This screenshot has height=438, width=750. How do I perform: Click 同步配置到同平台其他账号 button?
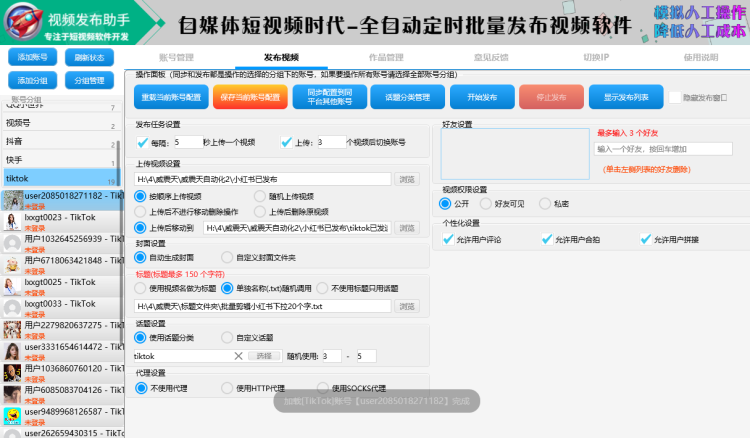click(330, 97)
